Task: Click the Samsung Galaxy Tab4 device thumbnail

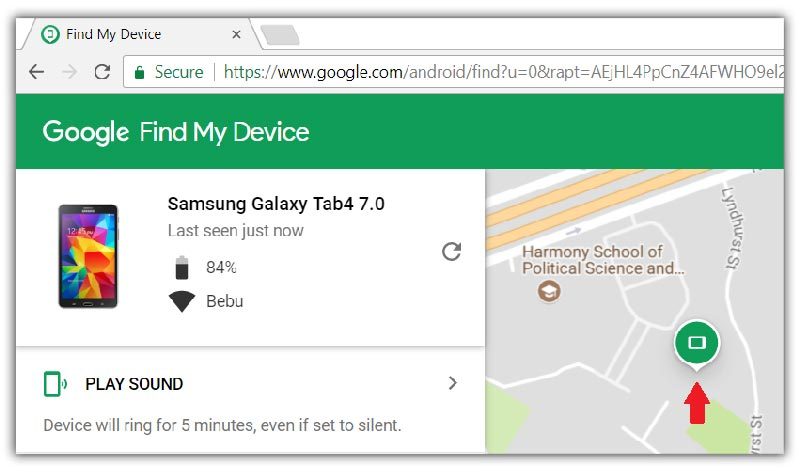Action: pyautogui.click(x=88, y=256)
